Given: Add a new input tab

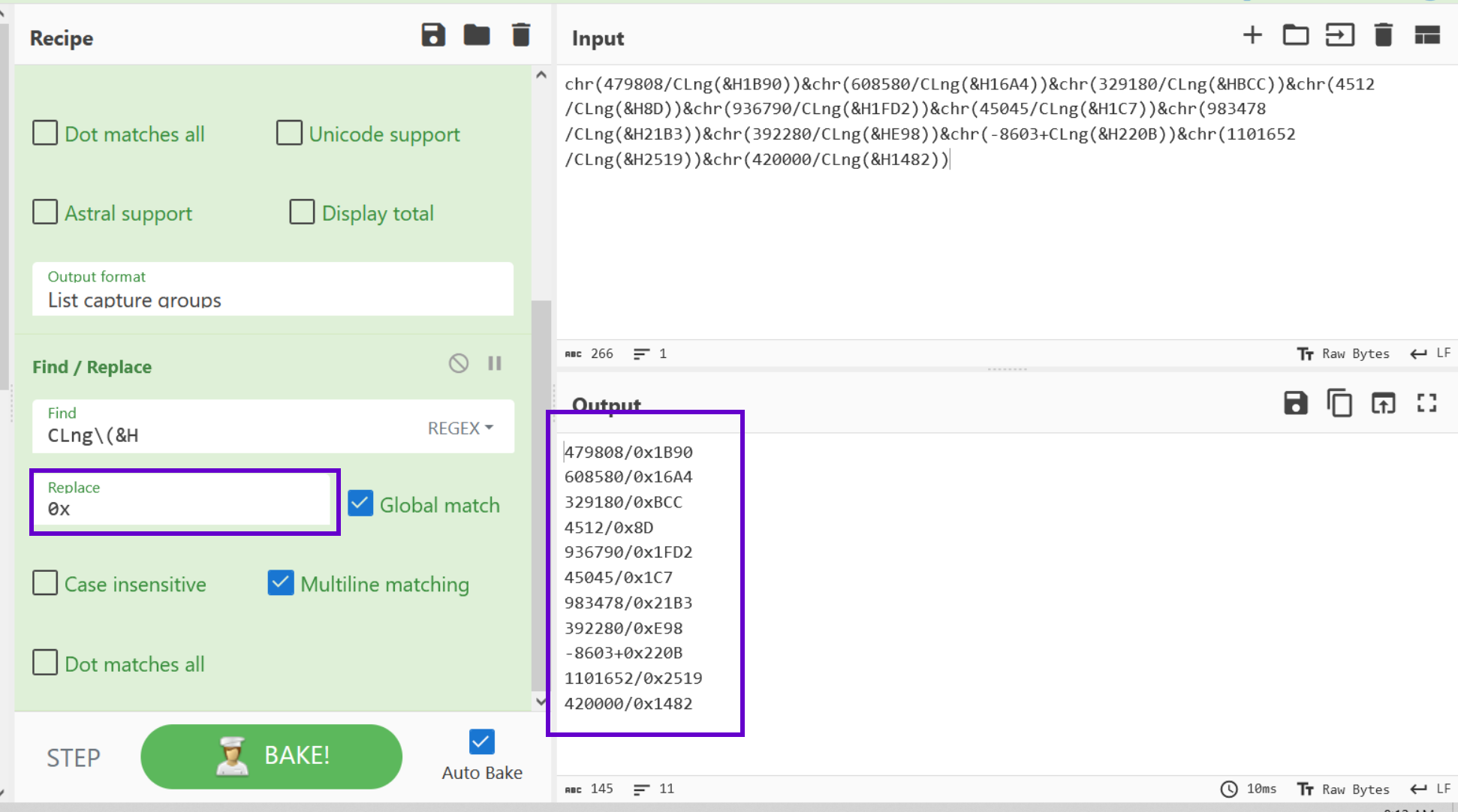Looking at the screenshot, I should [x=1252, y=35].
